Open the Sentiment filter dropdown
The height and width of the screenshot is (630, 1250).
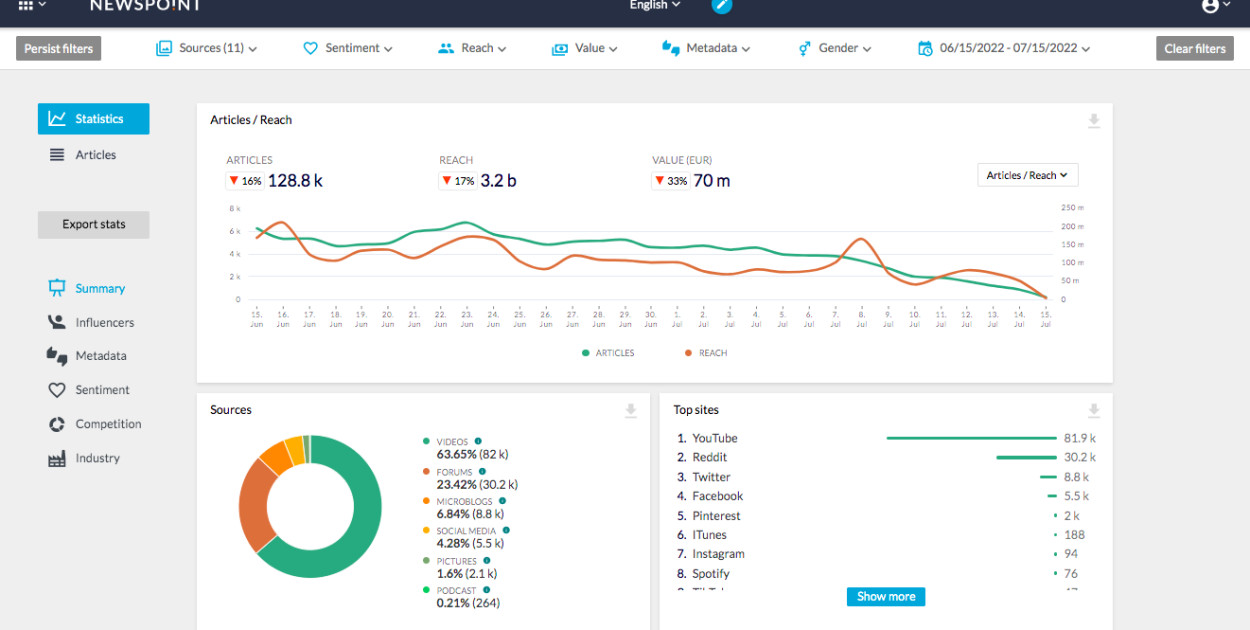click(348, 48)
